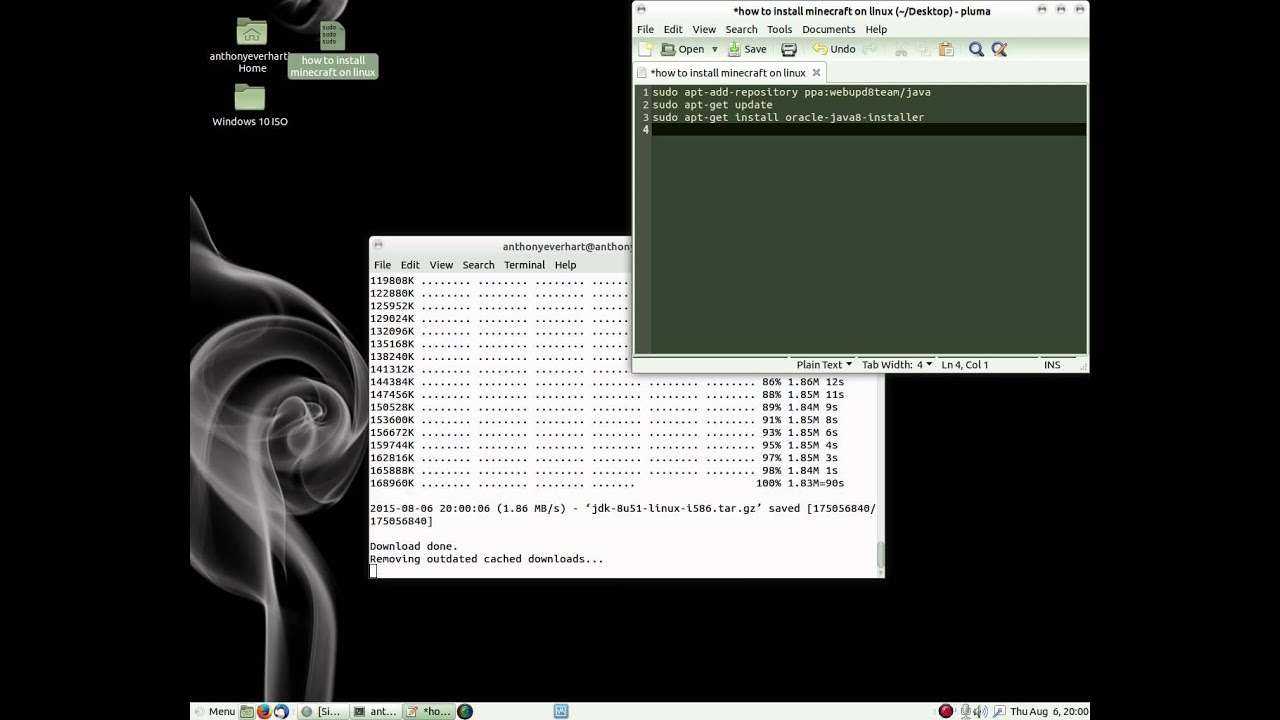1280x720 pixels.
Task: Open the pluma Help menu
Action: [876, 29]
